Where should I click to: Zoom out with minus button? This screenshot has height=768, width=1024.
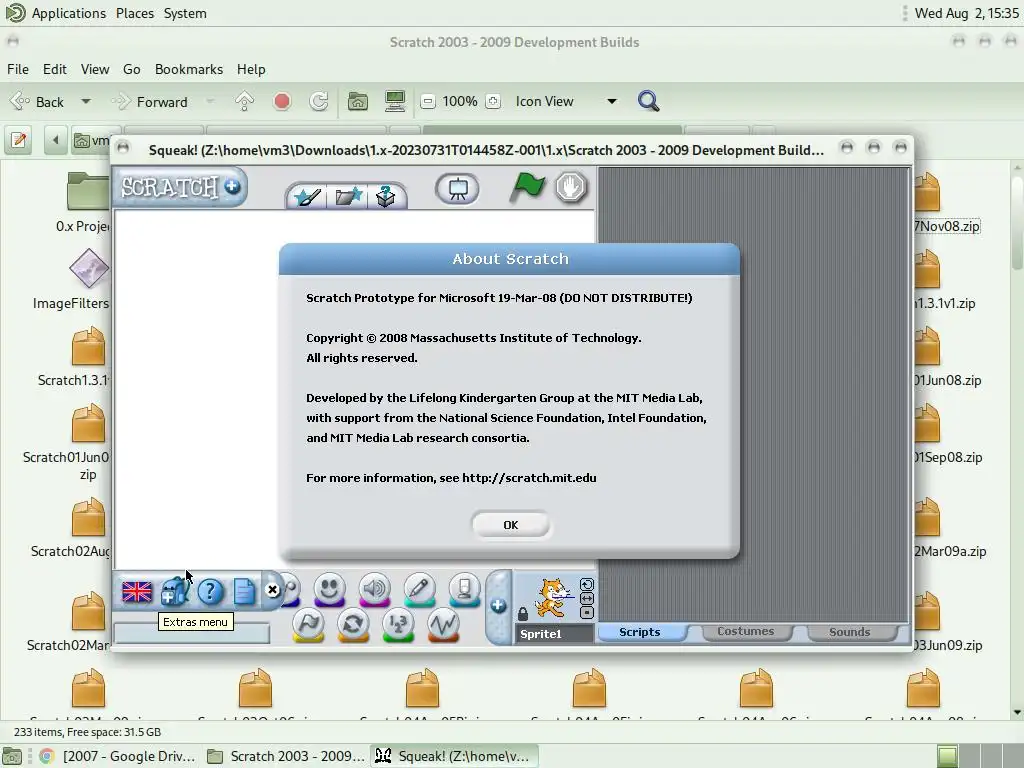point(428,101)
